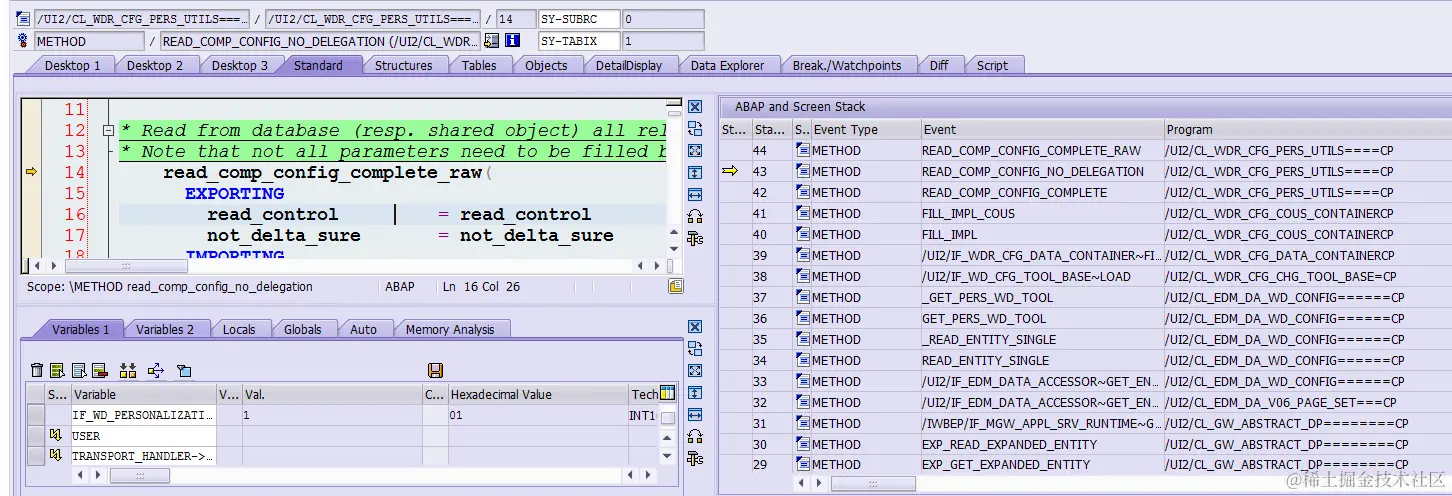
Task: Maximize variables pane vertically
Action: pyautogui.click(x=695, y=393)
